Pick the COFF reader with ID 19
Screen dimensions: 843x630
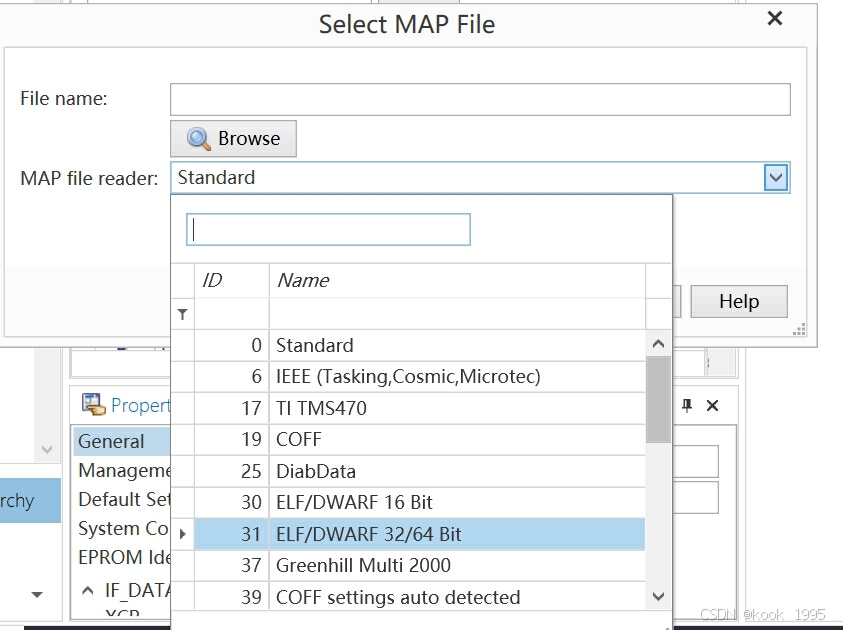[x=419, y=440]
